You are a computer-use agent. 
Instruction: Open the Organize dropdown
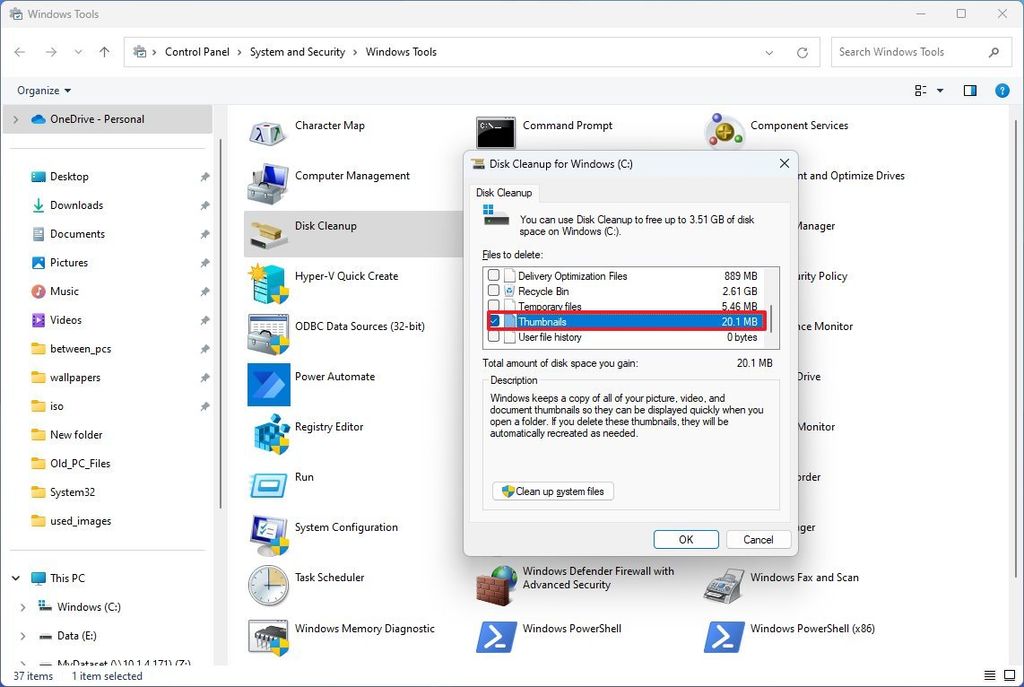[x=42, y=90]
